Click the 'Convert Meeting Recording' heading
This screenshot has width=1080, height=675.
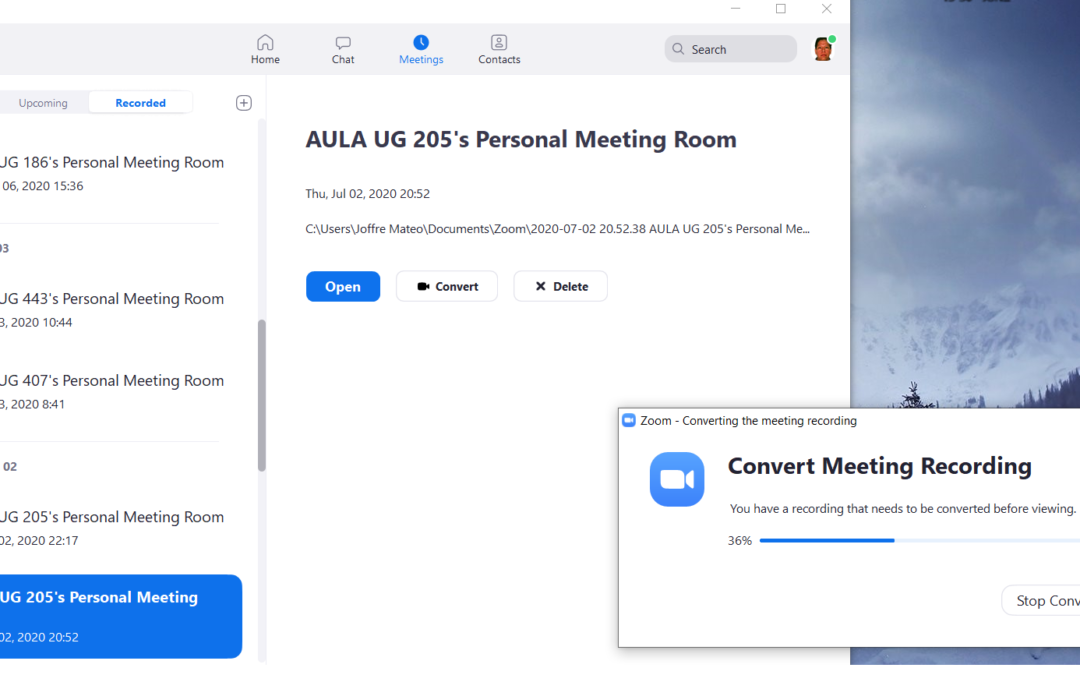tap(880, 466)
